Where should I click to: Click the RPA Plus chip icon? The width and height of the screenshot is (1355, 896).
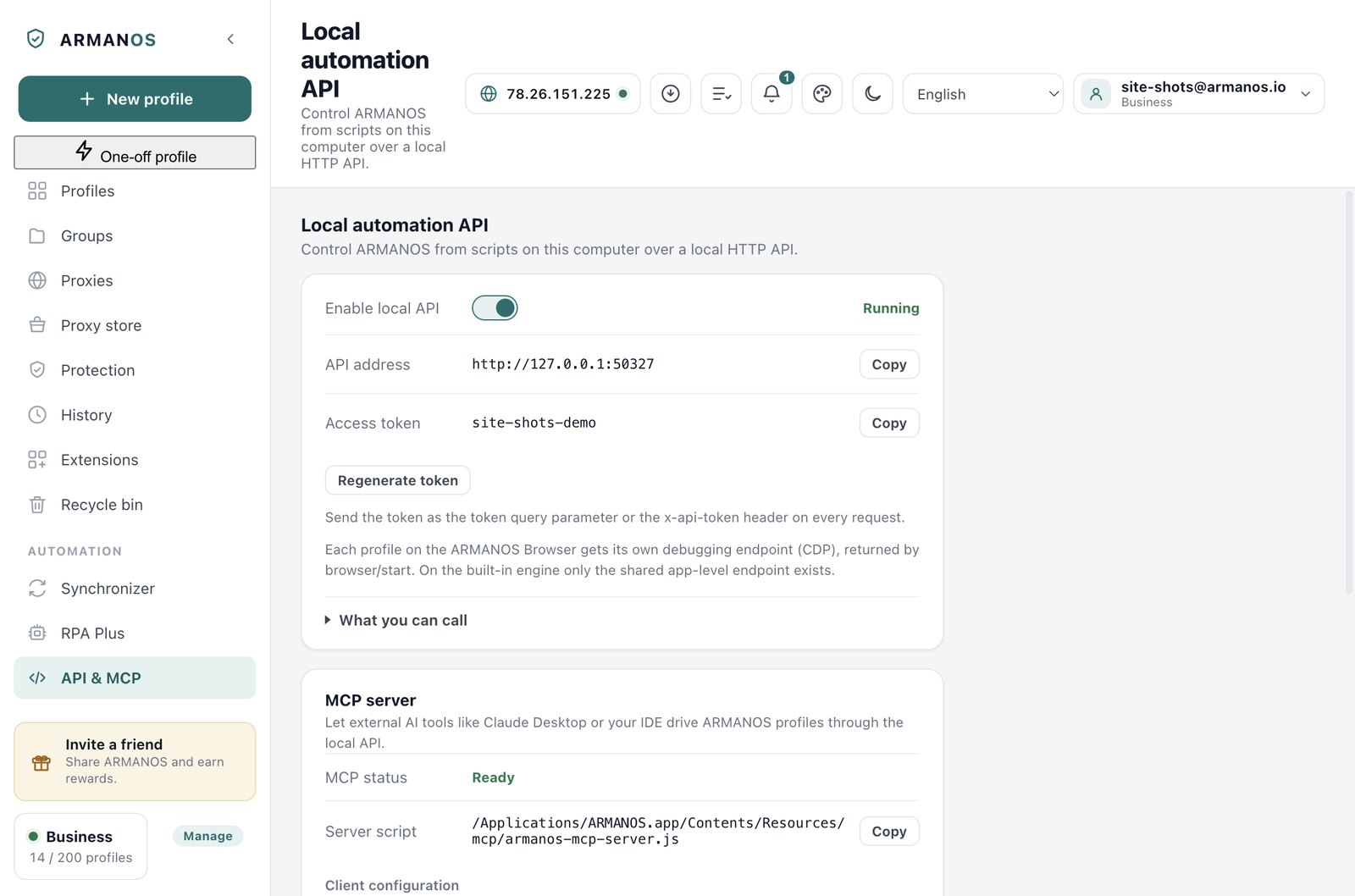[x=37, y=633]
